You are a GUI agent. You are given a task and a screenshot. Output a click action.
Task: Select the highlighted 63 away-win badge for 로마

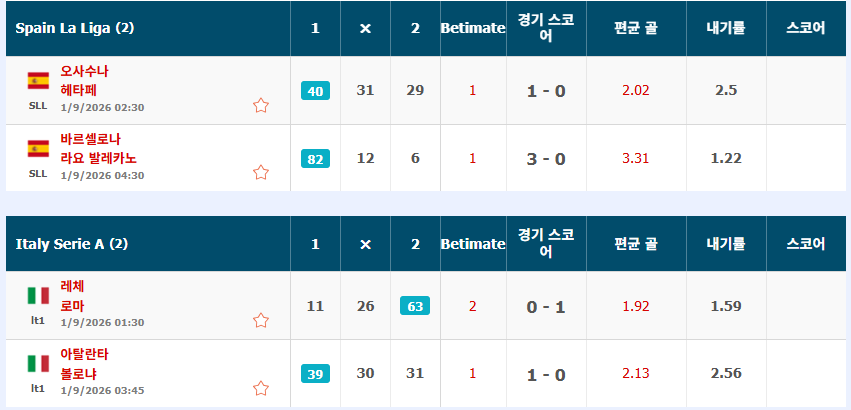pyautogui.click(x=415, y=306)
